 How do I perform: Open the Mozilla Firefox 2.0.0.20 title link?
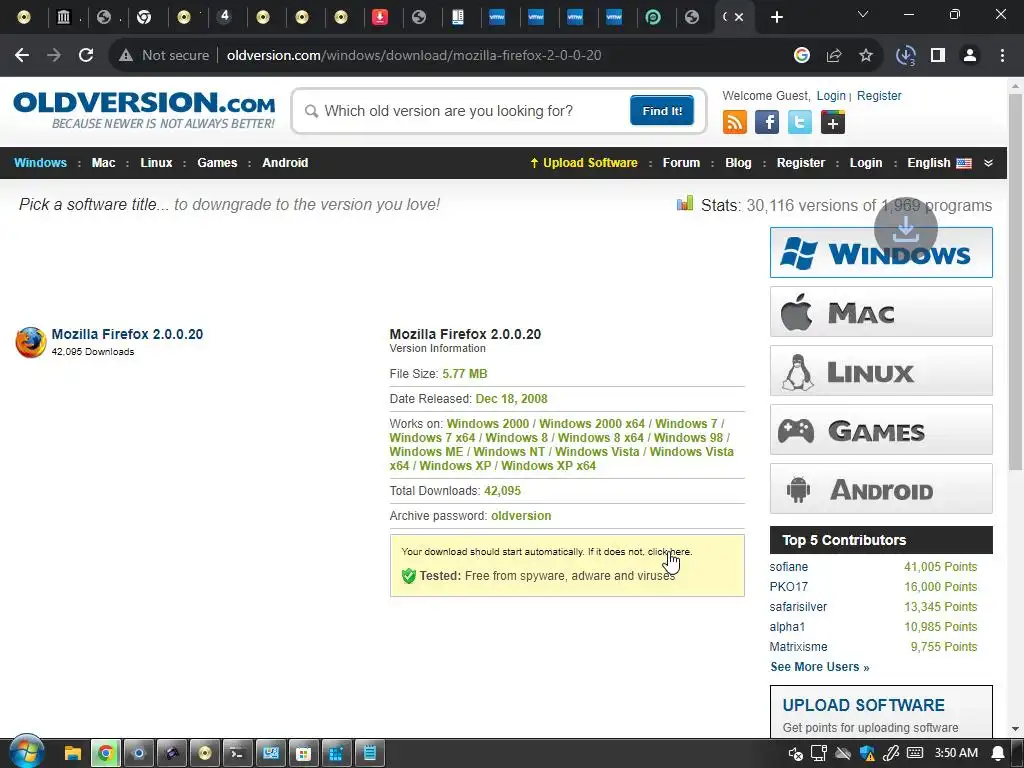click(x=127, y=334)
